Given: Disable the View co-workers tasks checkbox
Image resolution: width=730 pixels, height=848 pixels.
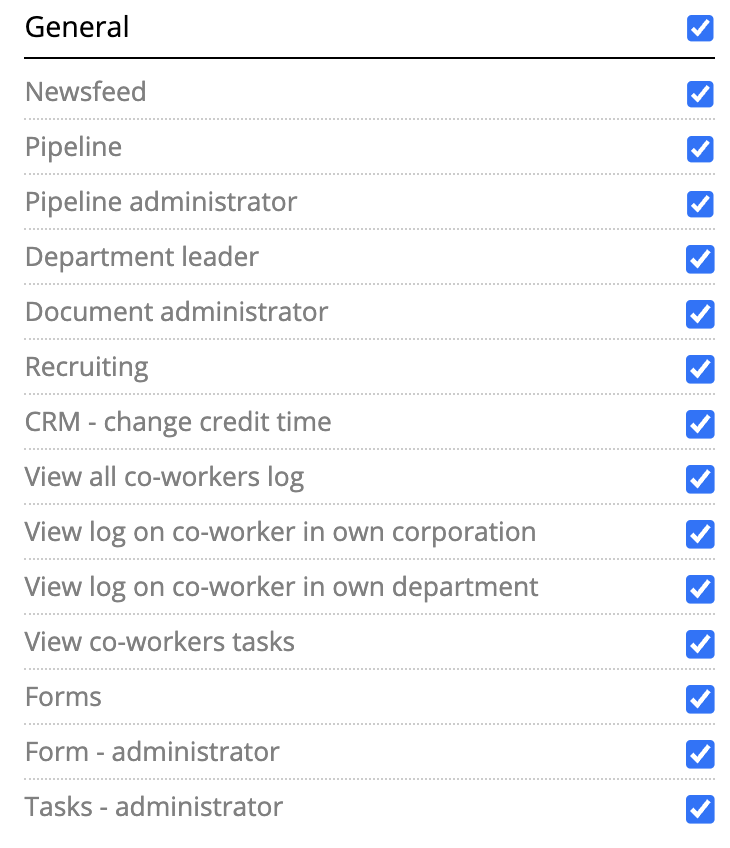Looking at the screenshot, I should (700, 644).
